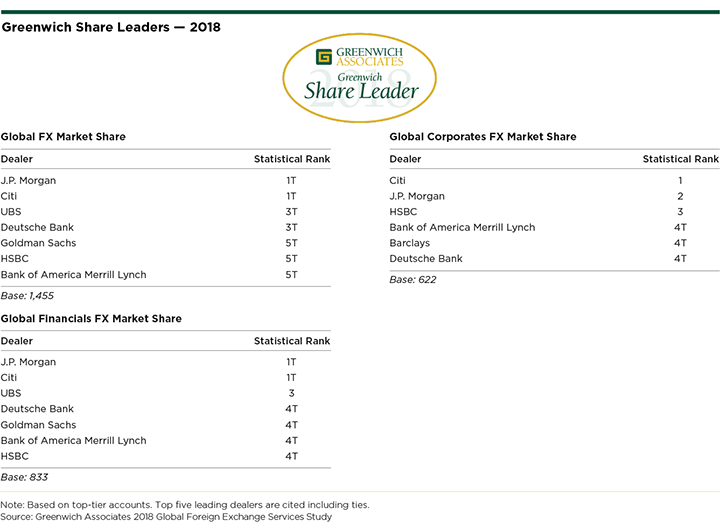
Task: Click UBS's rank 3 in Global Financials table
Action: point(292,393)
